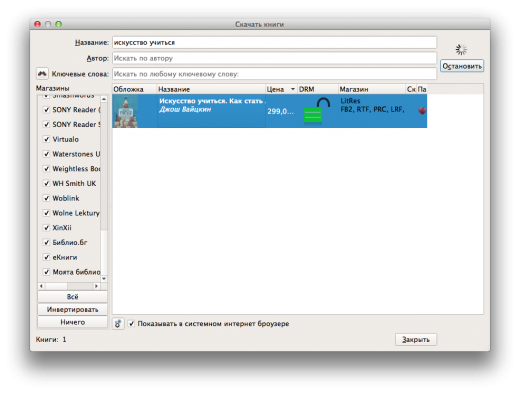This screenshot has height=393, width=520.
Task: Click the Магазин column header
Action: pos(372,89)
